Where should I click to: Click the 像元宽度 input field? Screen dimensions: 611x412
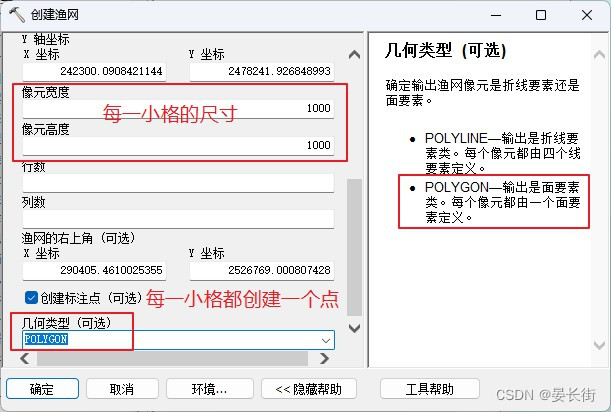click(178, 108)
